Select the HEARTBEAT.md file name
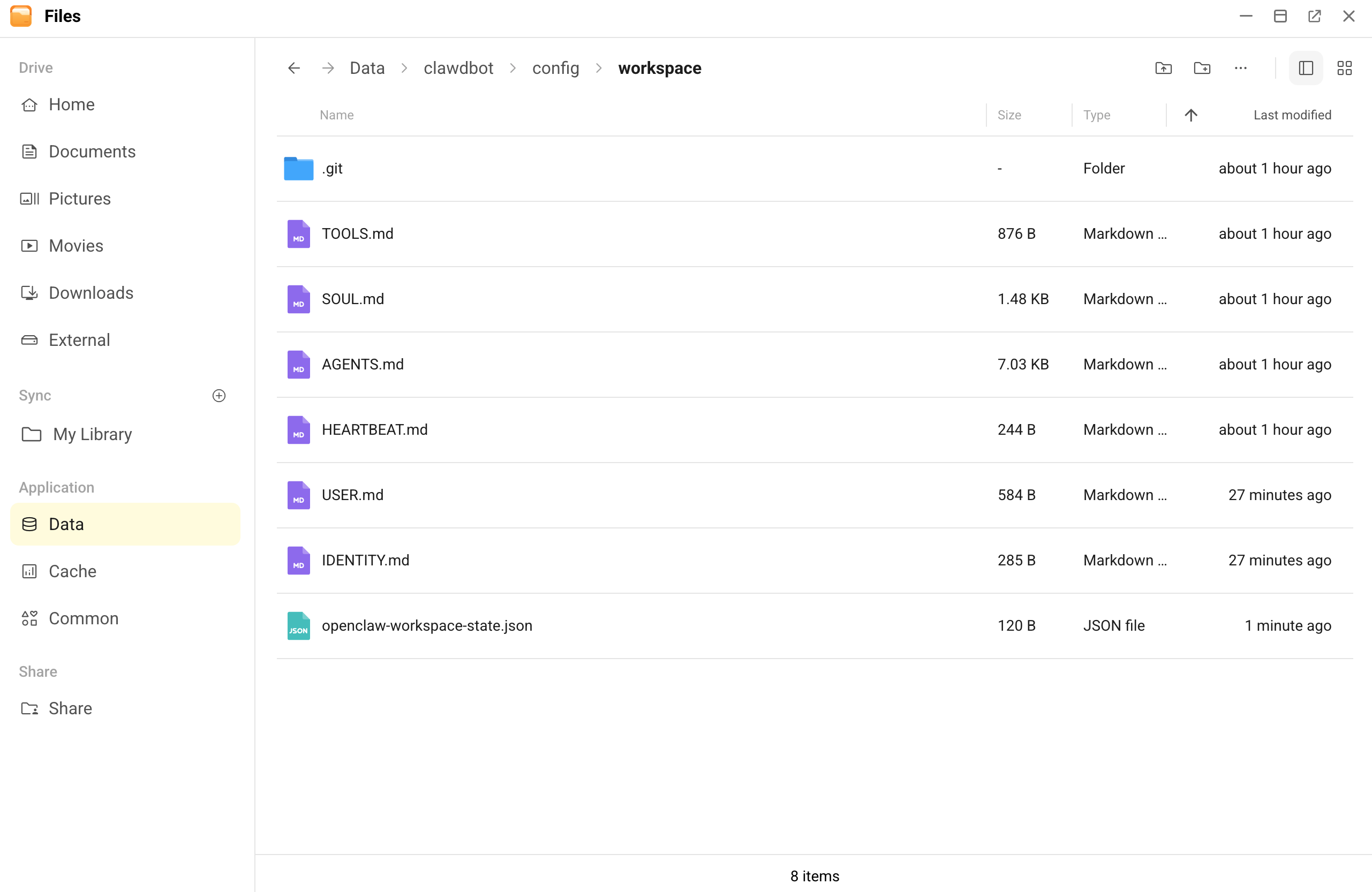This screenshot has height=892, width=1372. 375,430
